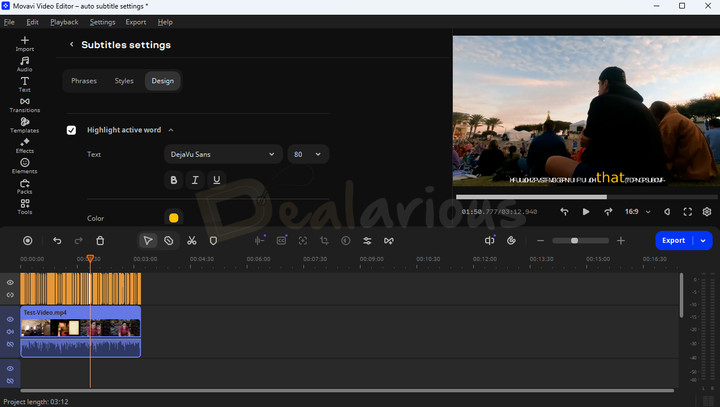
Task: Open preview player settings gear
Action: pyautogui.click(x=707, y=212)
